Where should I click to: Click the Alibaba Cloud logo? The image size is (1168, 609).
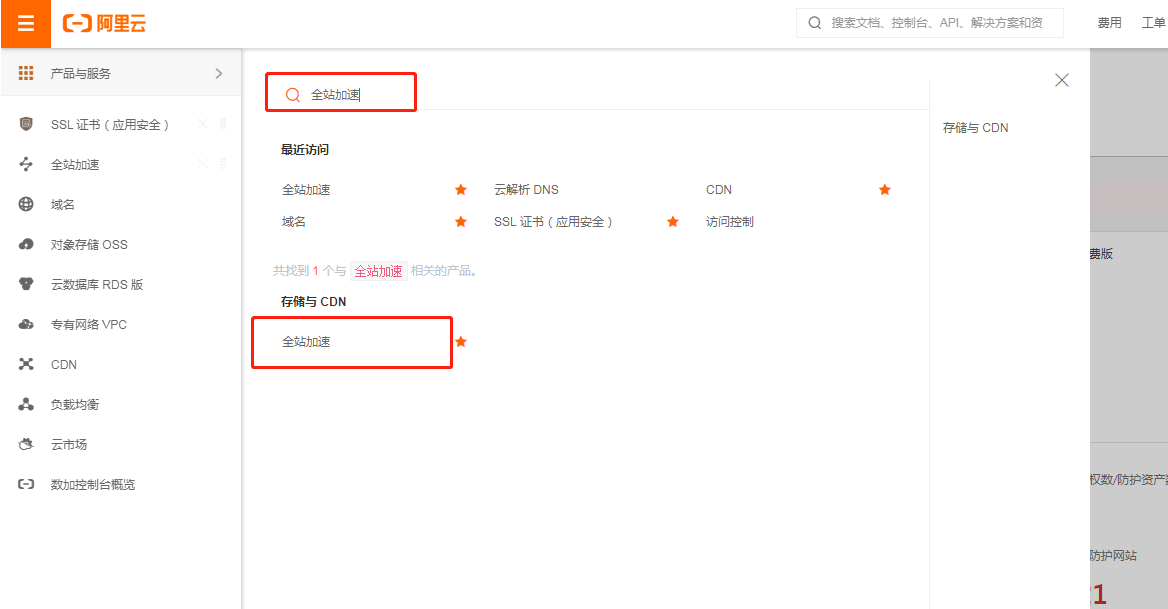[x=104, y=24]
